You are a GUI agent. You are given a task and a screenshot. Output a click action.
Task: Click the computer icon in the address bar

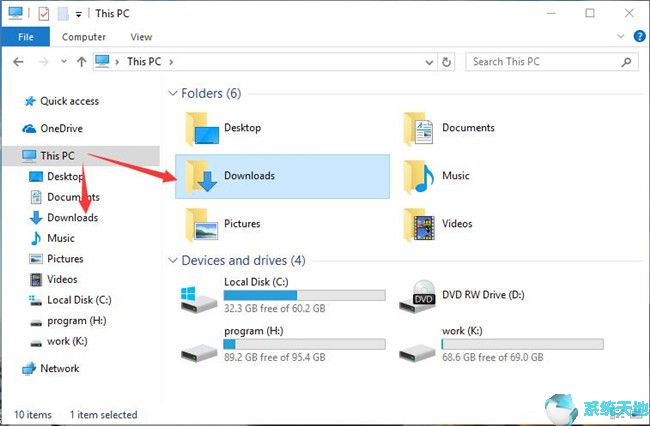[102, 61]
